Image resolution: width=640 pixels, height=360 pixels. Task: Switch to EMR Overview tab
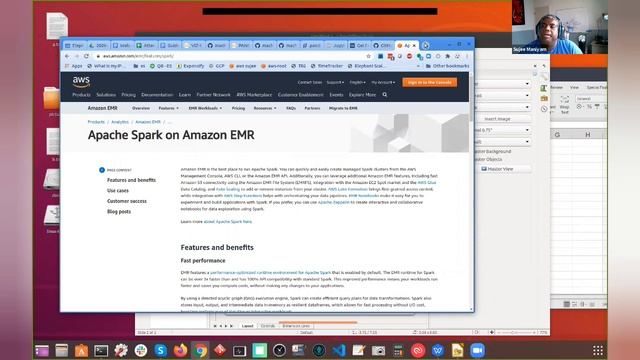pos(141,108)
